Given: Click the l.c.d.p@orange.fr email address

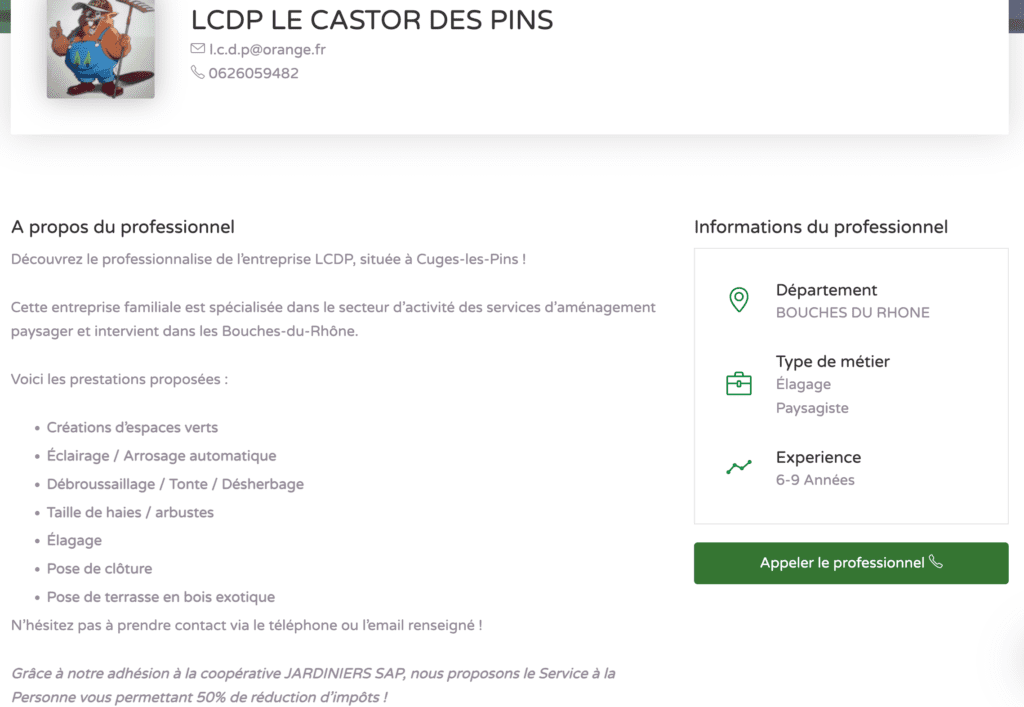Looking at the screenshot, I should (x=267, y=49).
